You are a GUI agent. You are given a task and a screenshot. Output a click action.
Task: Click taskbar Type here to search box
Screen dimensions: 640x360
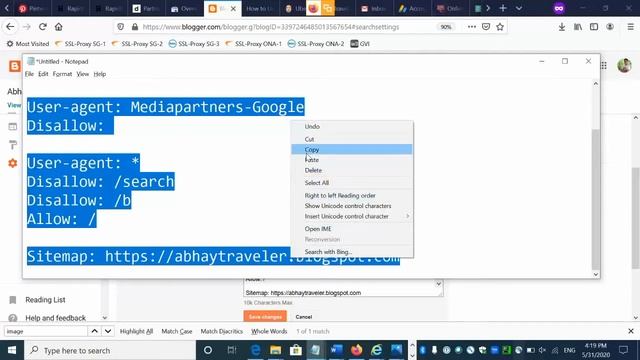[x=110, y=350]
